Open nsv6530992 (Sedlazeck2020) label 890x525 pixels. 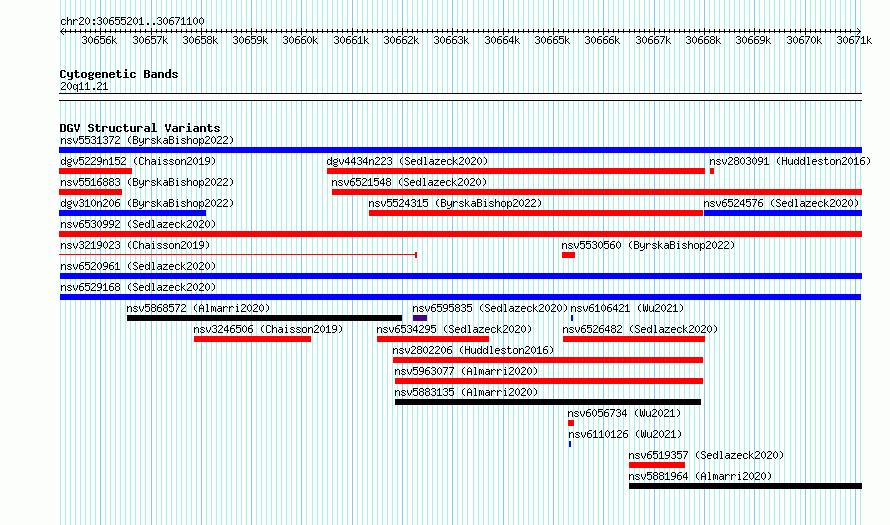click(x=138, y=224)
